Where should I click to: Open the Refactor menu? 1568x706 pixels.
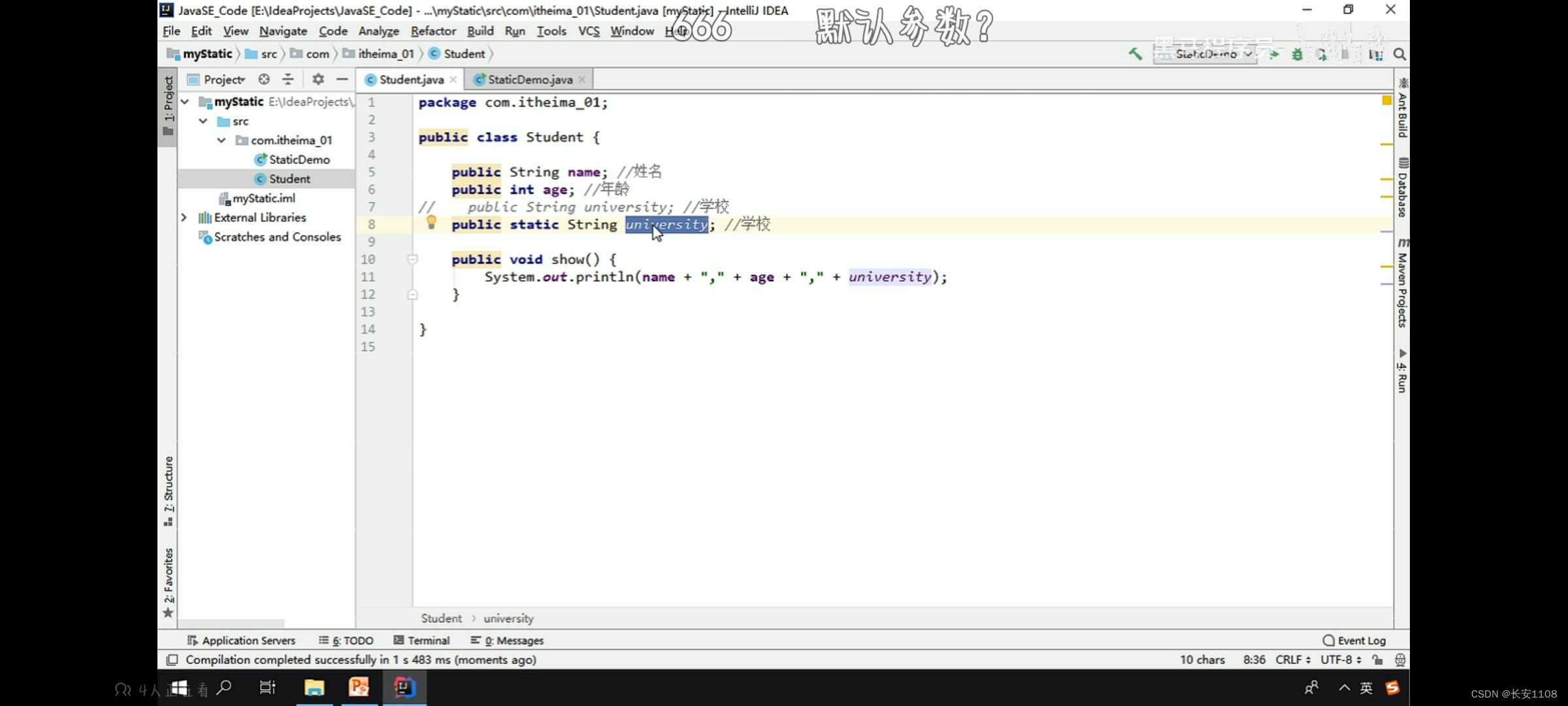click(x=433, y=31)
